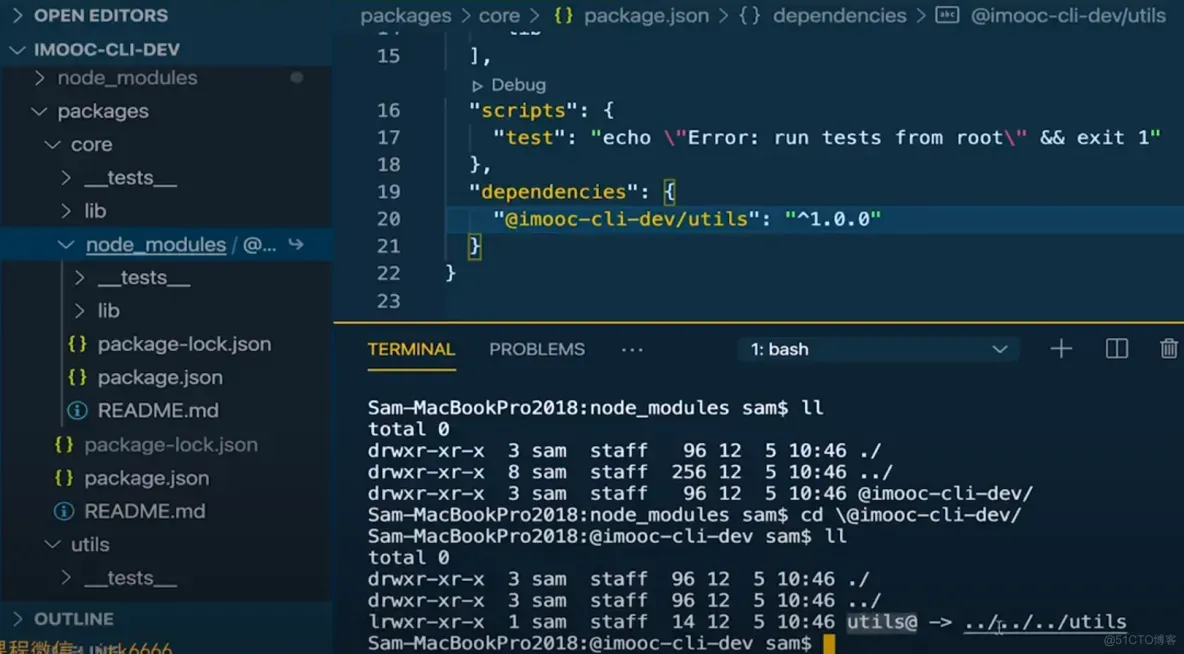Split the terminal panel
Viewport: 1184px width, 654px height.
pos(1116,349)
